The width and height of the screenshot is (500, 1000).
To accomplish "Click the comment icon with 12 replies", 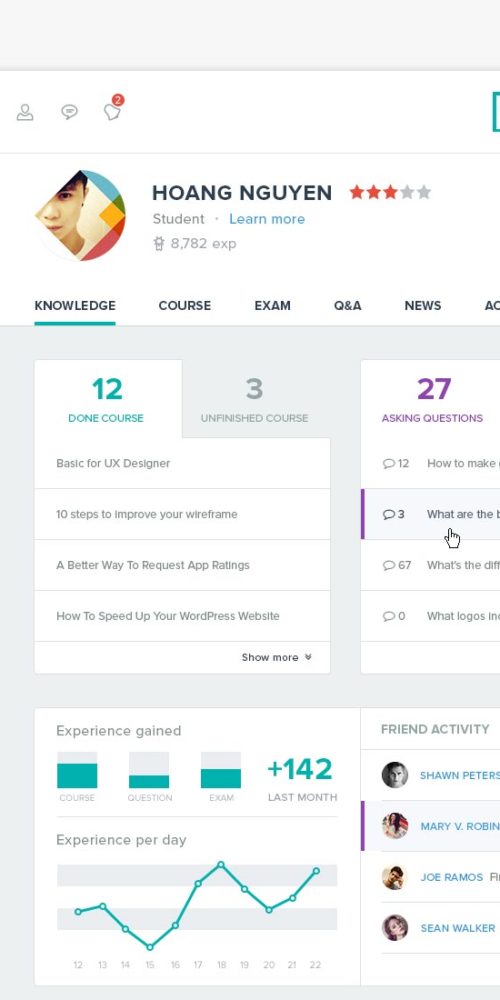I will (388, 464).
